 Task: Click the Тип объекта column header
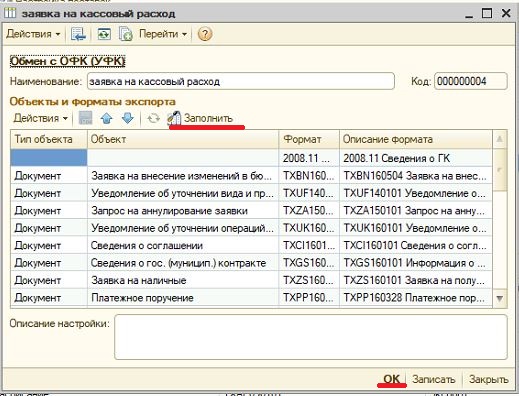tap(49, 139)
